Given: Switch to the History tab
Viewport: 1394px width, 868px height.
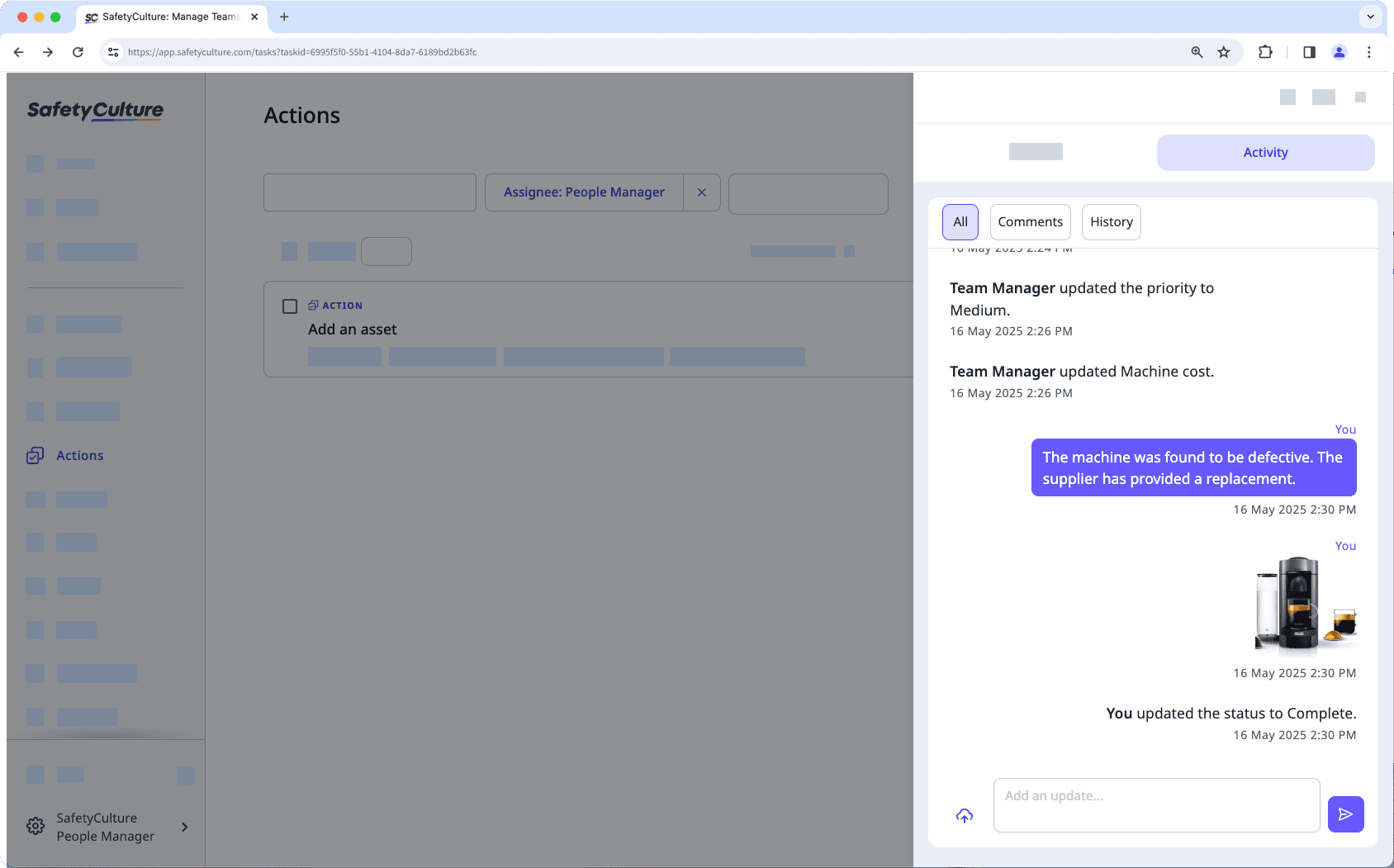Looking at the screenshot, I should click(1111, 221).
